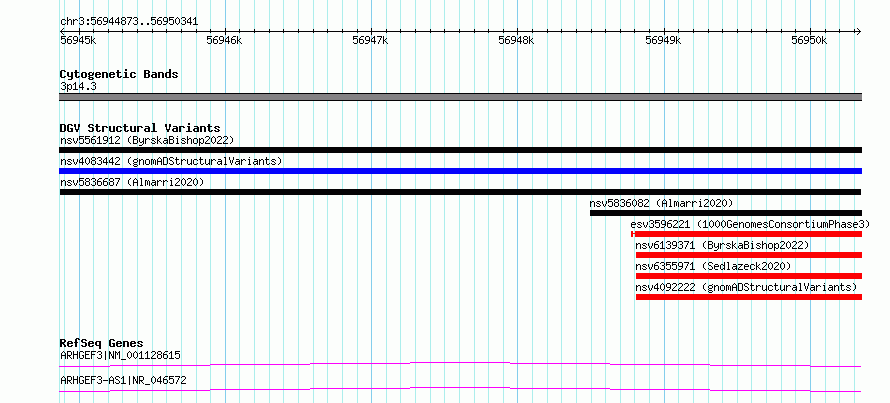Click the 56949k ruler tick label

click(662, 40)
